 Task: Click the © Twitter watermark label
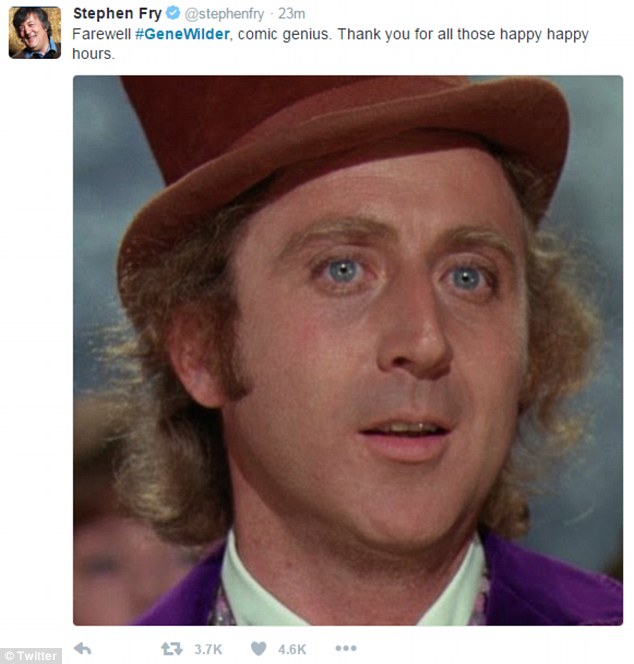[31, 656]
